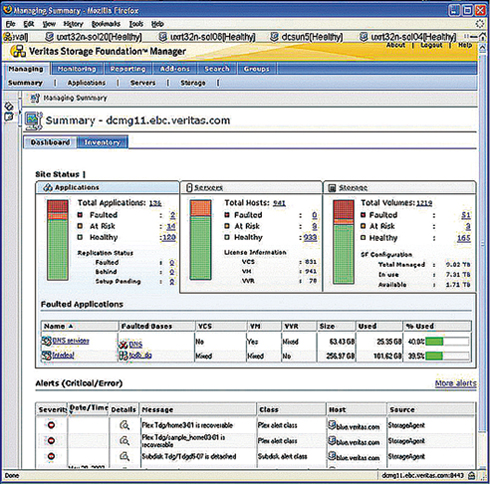490x484 pixels.
Task: Click host icon for Plex Tdg/home3-01 alert
Action: click(x=332, y=425)
